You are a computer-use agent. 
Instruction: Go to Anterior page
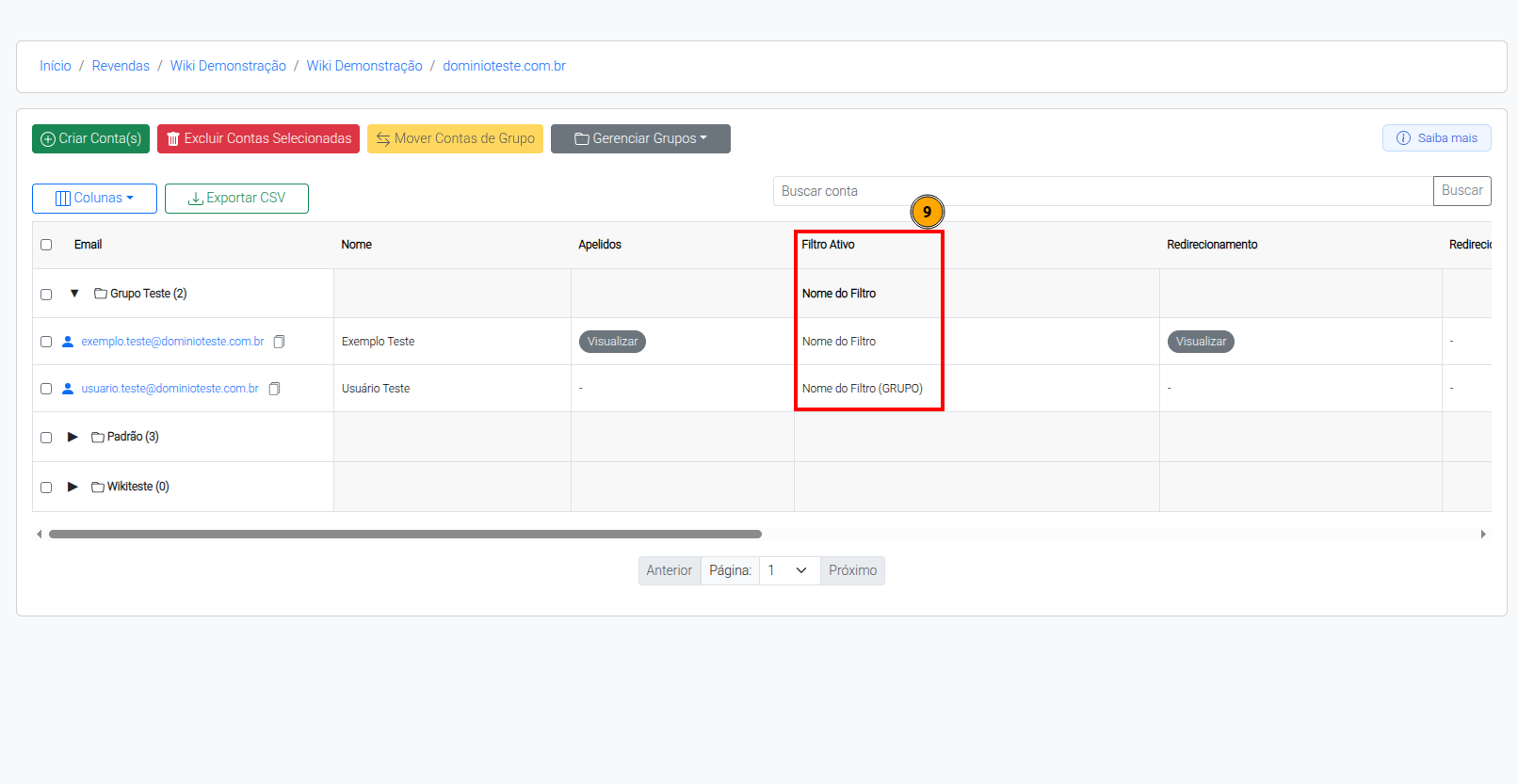coord(669,570)
